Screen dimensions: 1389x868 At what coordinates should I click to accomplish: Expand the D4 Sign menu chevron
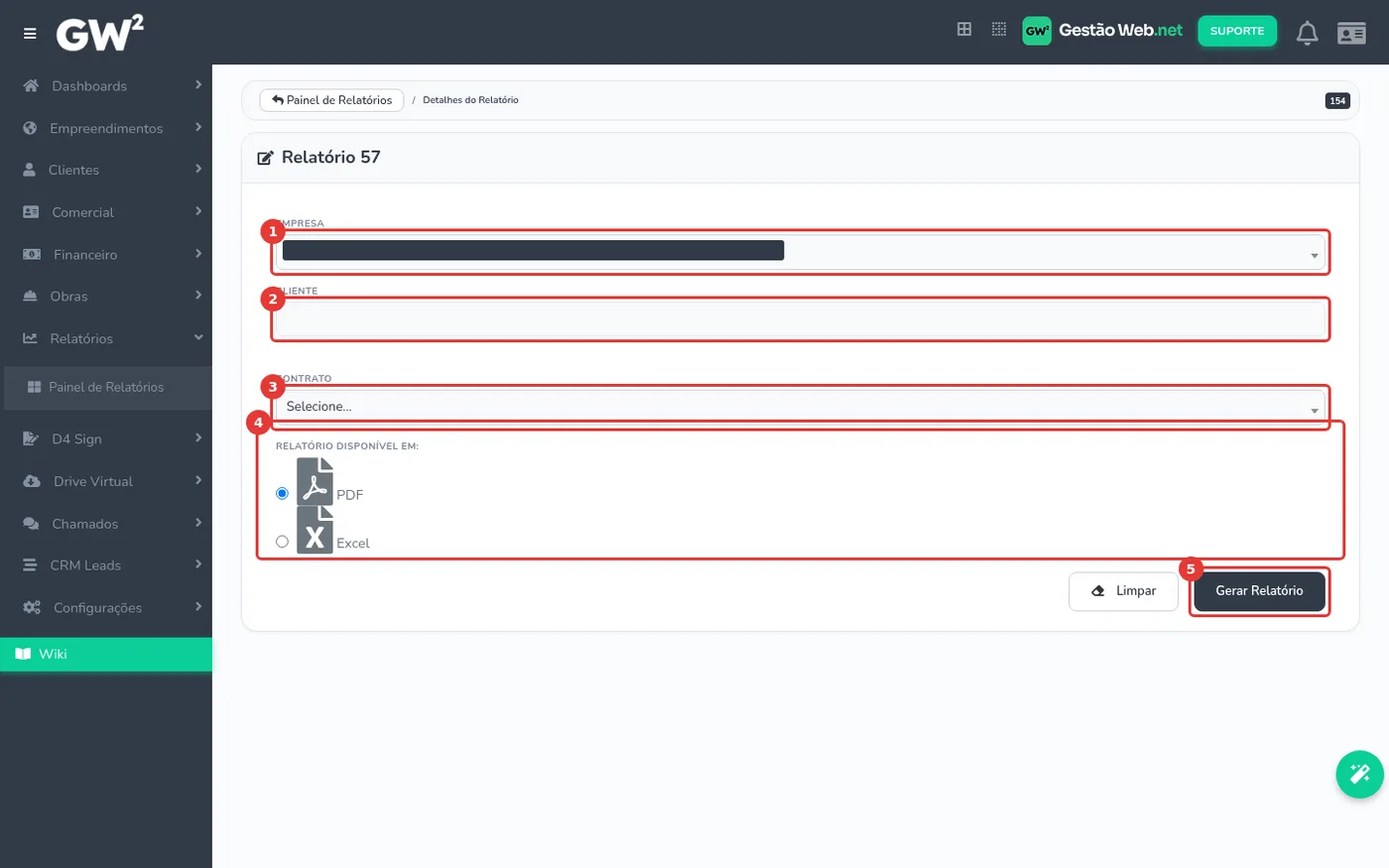click(x=198, y=437)
